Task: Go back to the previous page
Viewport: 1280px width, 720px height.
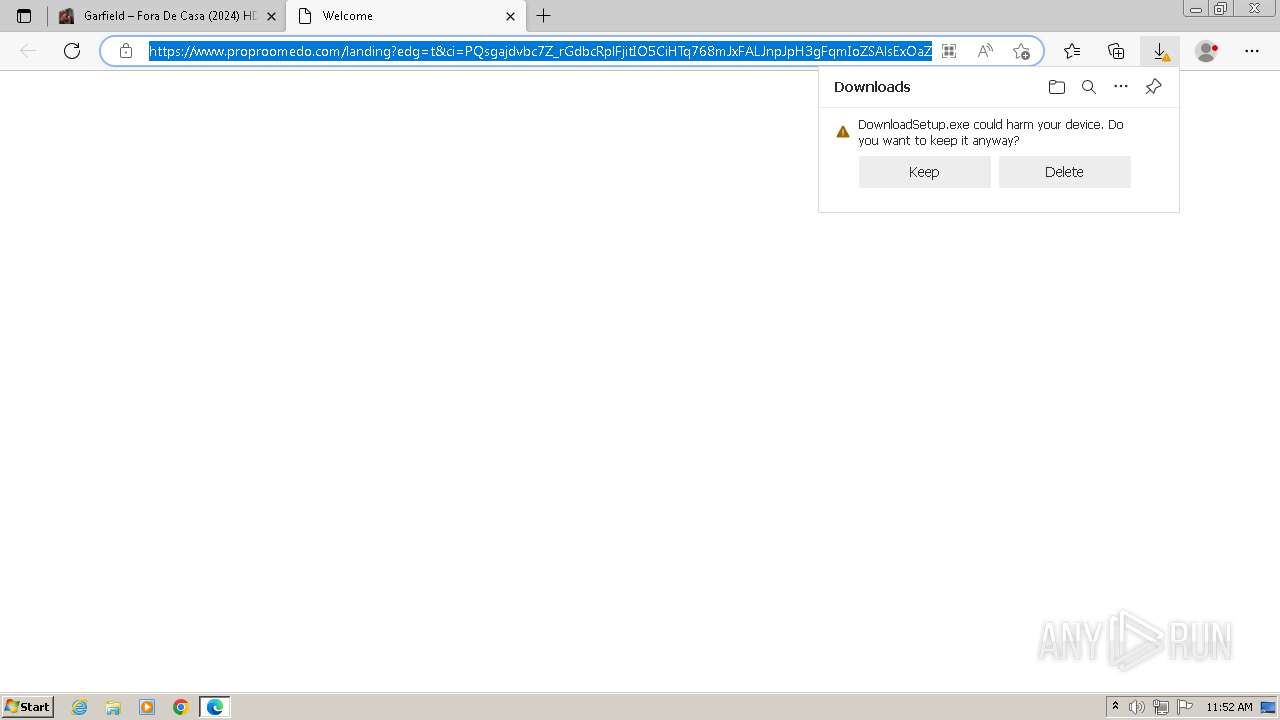Action: (x=28, y=51)
